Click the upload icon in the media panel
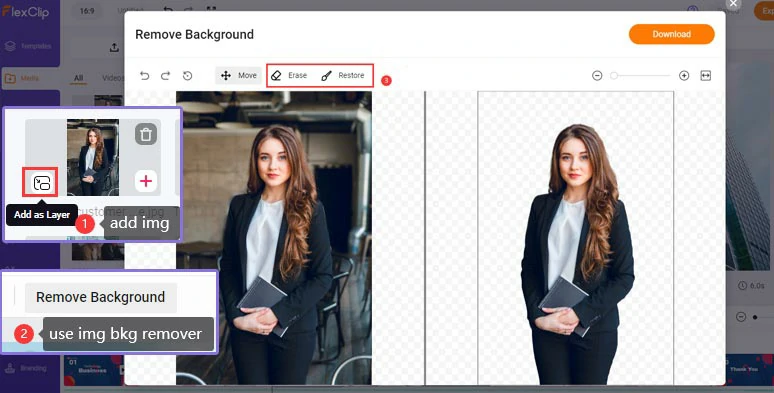 [114, 47]
